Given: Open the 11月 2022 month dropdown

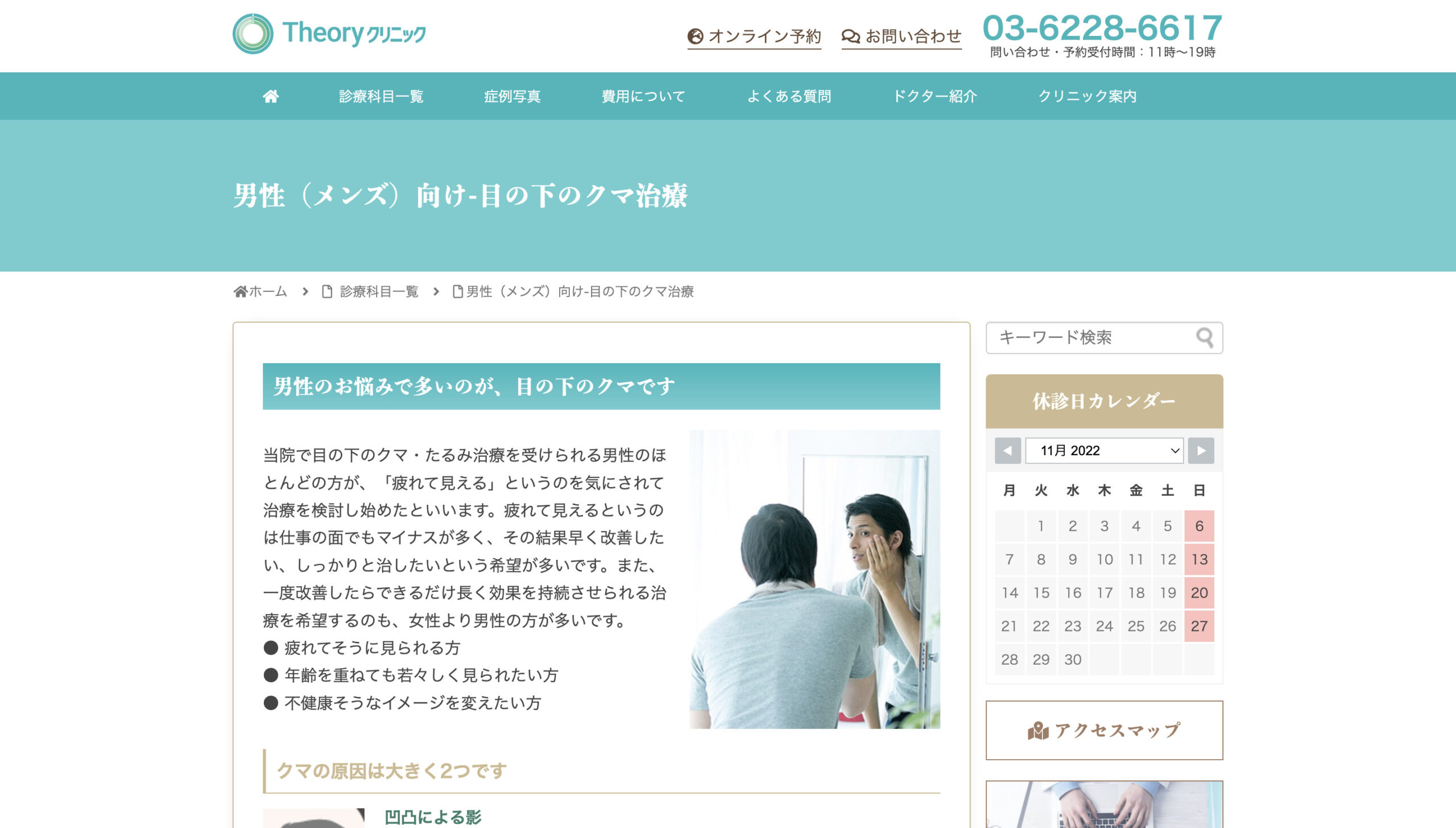Looking at the screenshot, I should click(x=1104, y=451).
